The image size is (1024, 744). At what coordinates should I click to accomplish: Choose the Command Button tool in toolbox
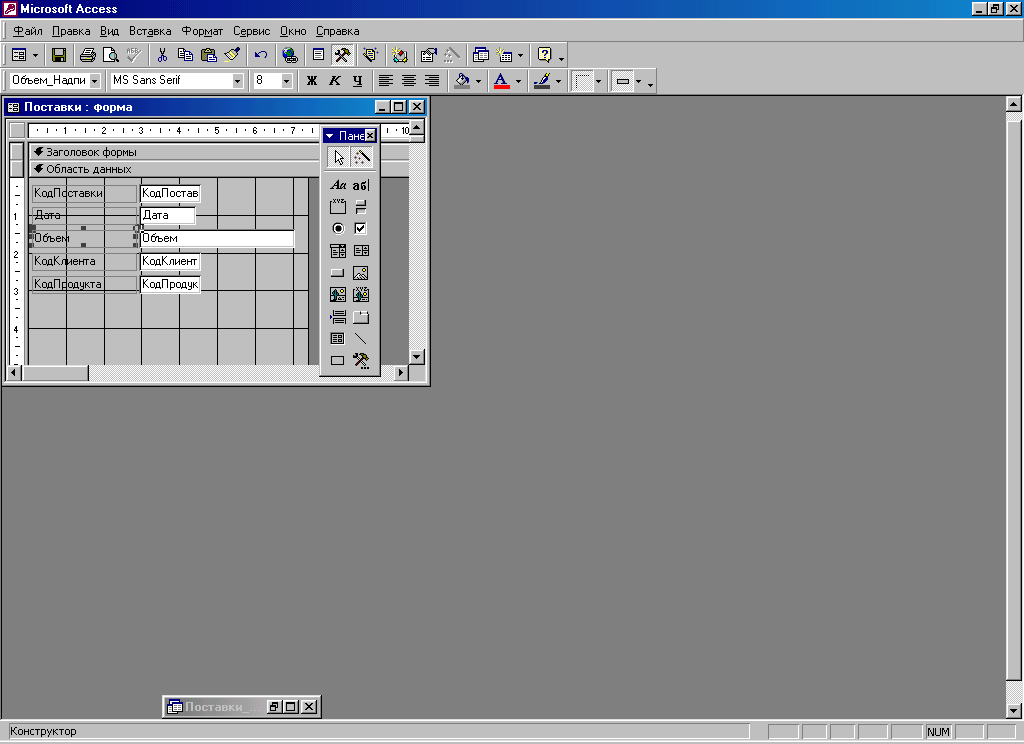pos(338,273)
